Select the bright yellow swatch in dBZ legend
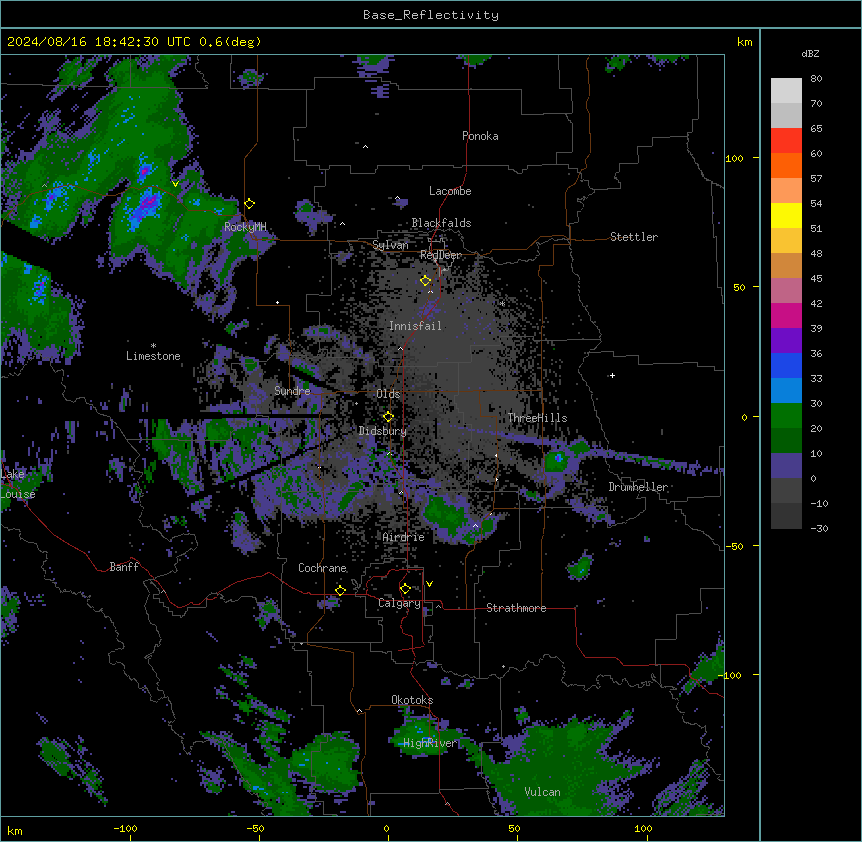This screenshot has height=842, width=862. coord(786,215)
